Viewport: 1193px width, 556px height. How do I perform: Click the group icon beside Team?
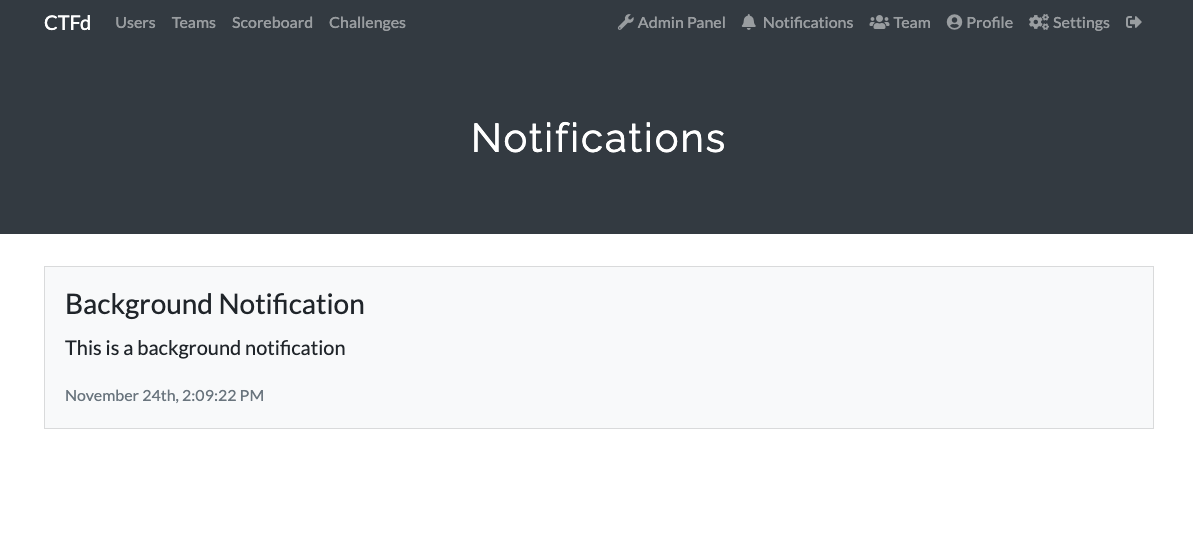pyautogui.click(x=879, y=22)
